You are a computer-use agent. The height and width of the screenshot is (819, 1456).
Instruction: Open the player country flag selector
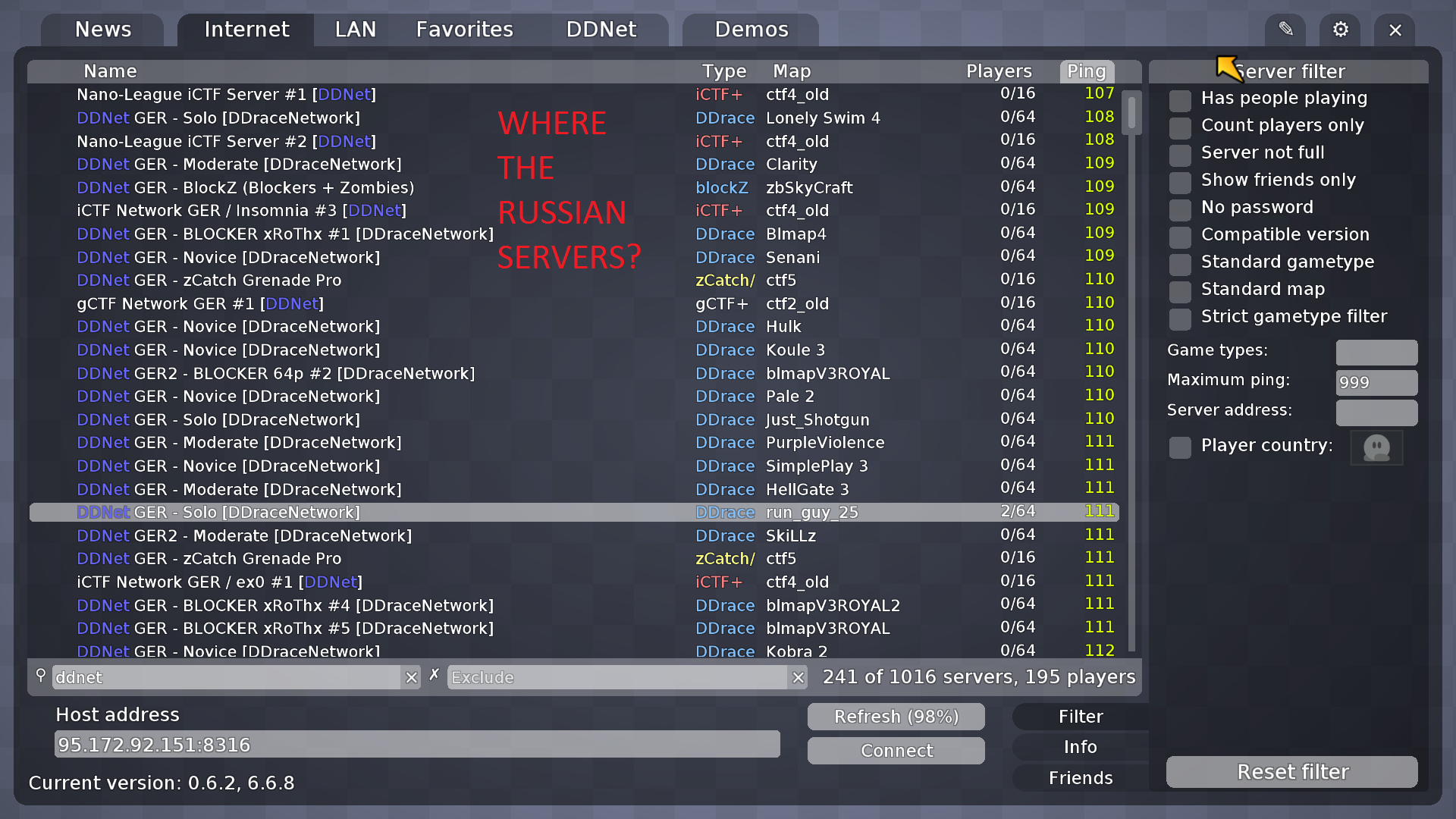pos(1376,447)
